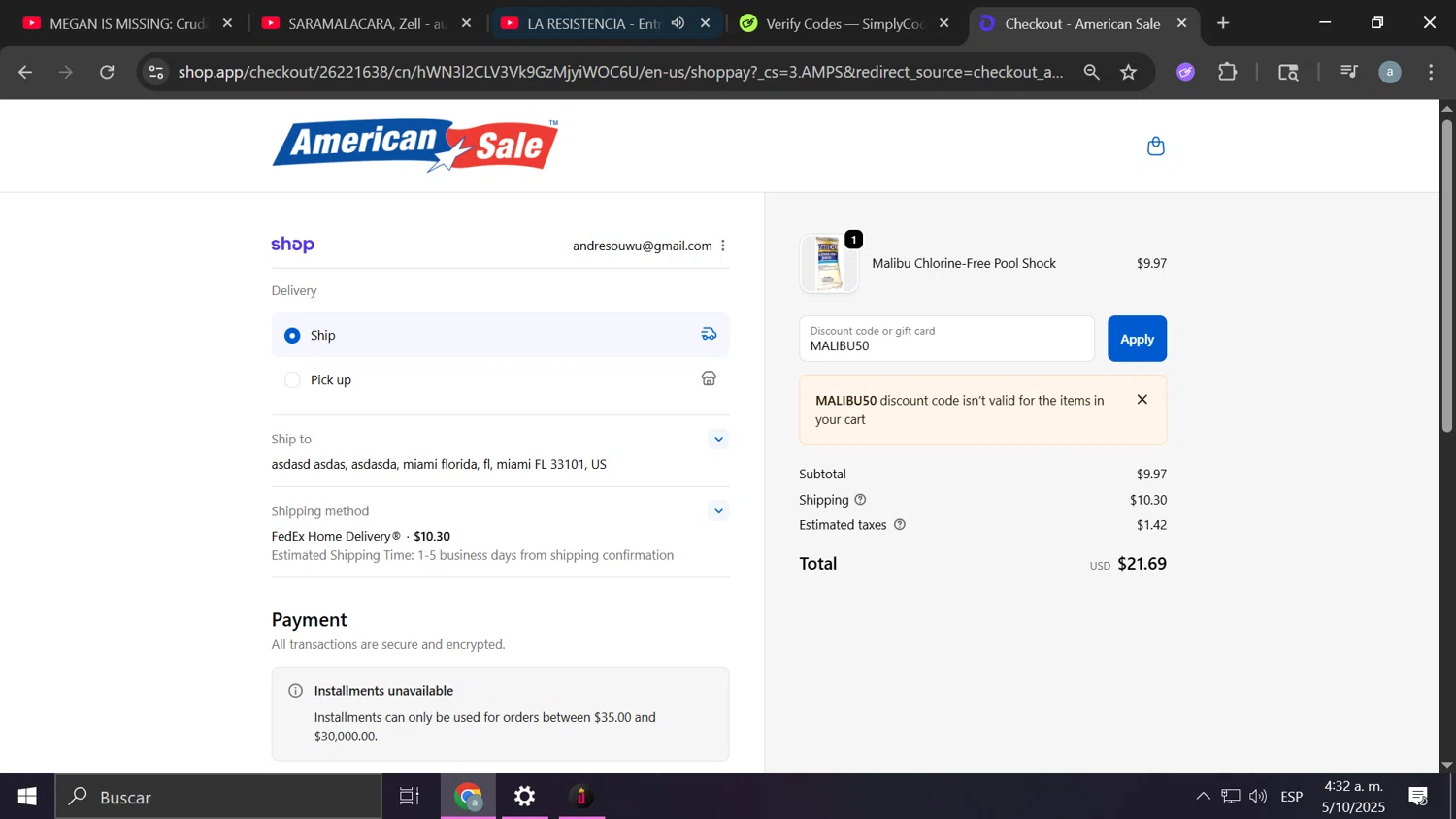Open the volume control in system tray
Screen dimensions: 1456x819
[1258, 797]
